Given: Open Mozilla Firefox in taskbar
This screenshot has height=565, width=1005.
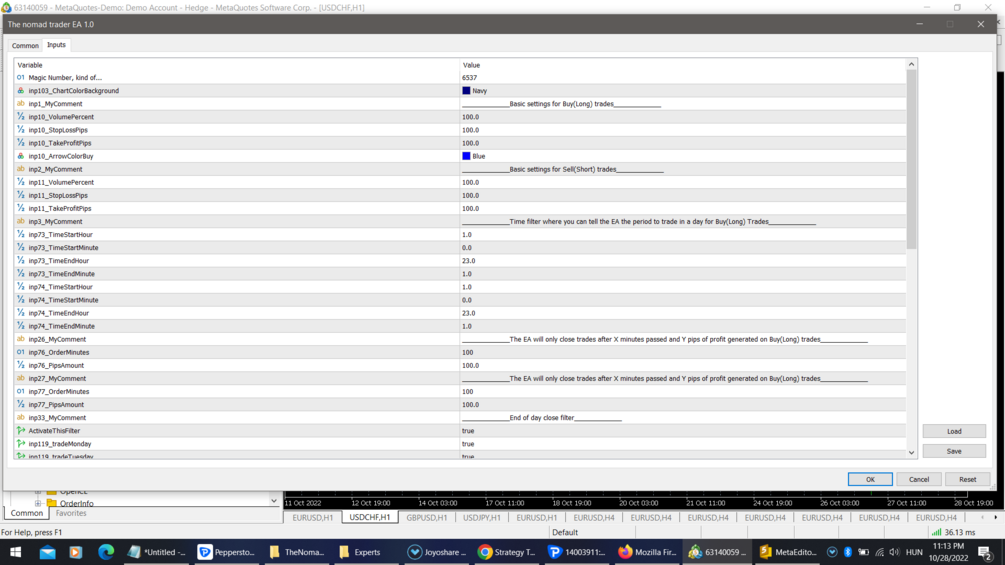Looking at the screenshot, I should (x=647, y=552).
